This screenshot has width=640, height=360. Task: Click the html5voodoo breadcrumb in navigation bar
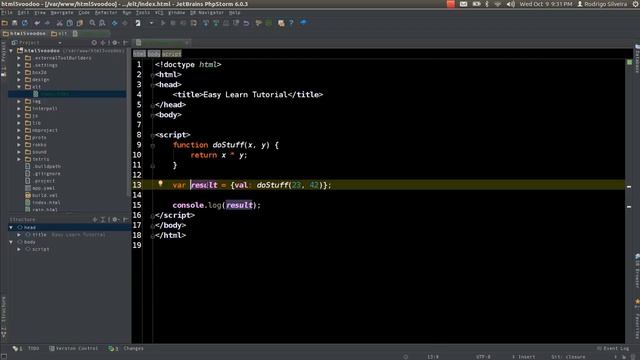(24, 33)
